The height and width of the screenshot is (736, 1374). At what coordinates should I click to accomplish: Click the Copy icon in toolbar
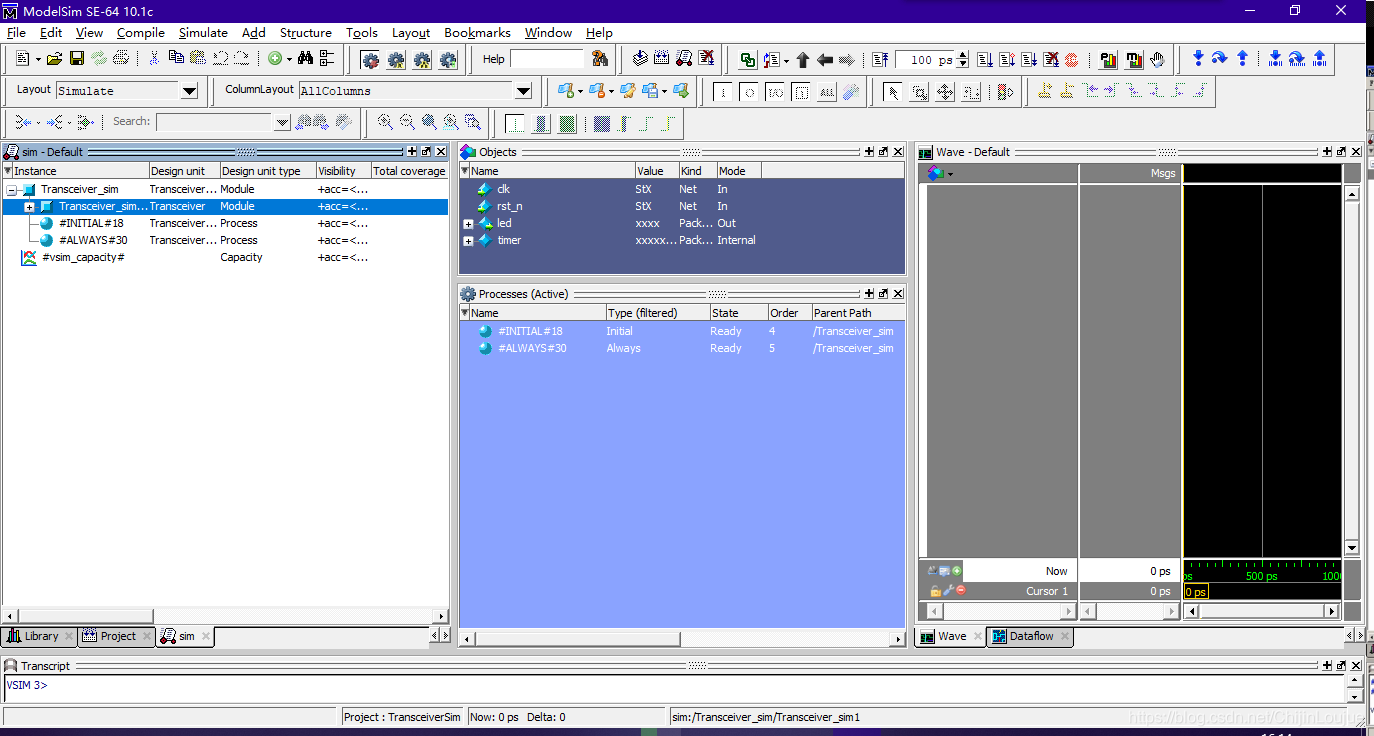click(176, 59)
